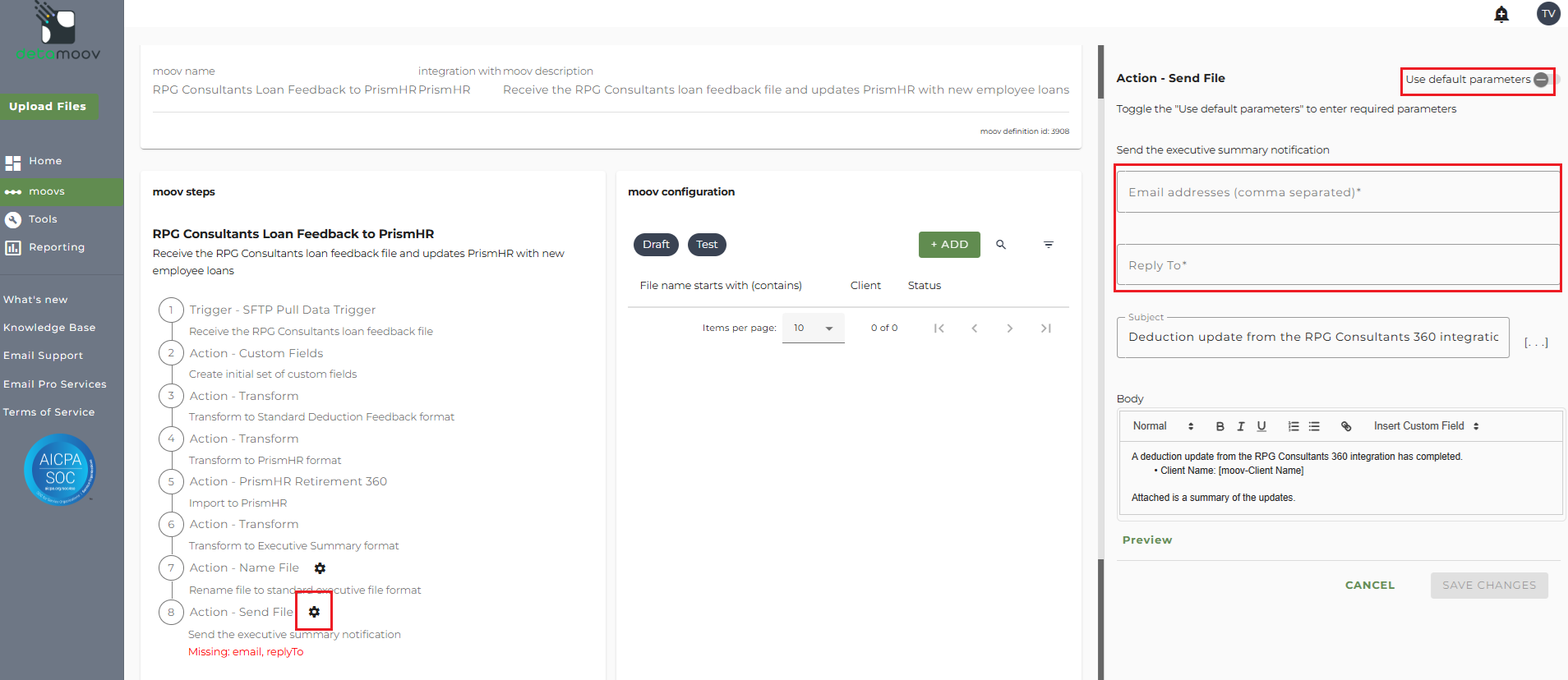
Task: Open the Insert Custom Field dropdown
Action: [1427, 426]
